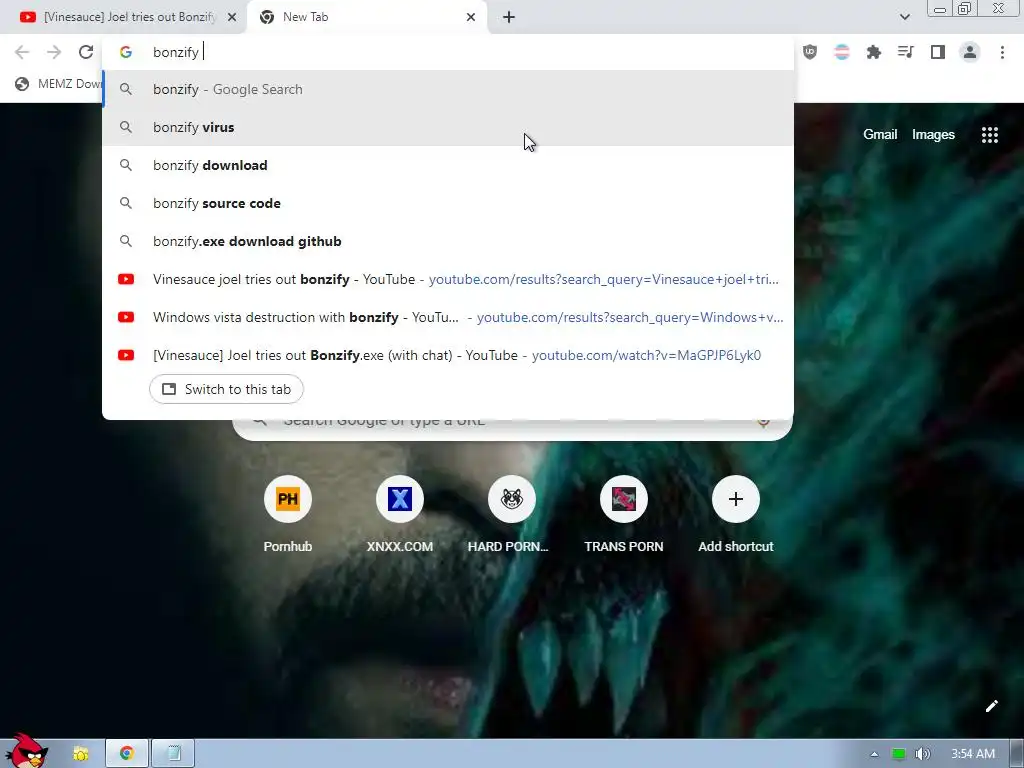Open the profile avatar menu
Screen dimensions: 1024x768
point(970,52)
